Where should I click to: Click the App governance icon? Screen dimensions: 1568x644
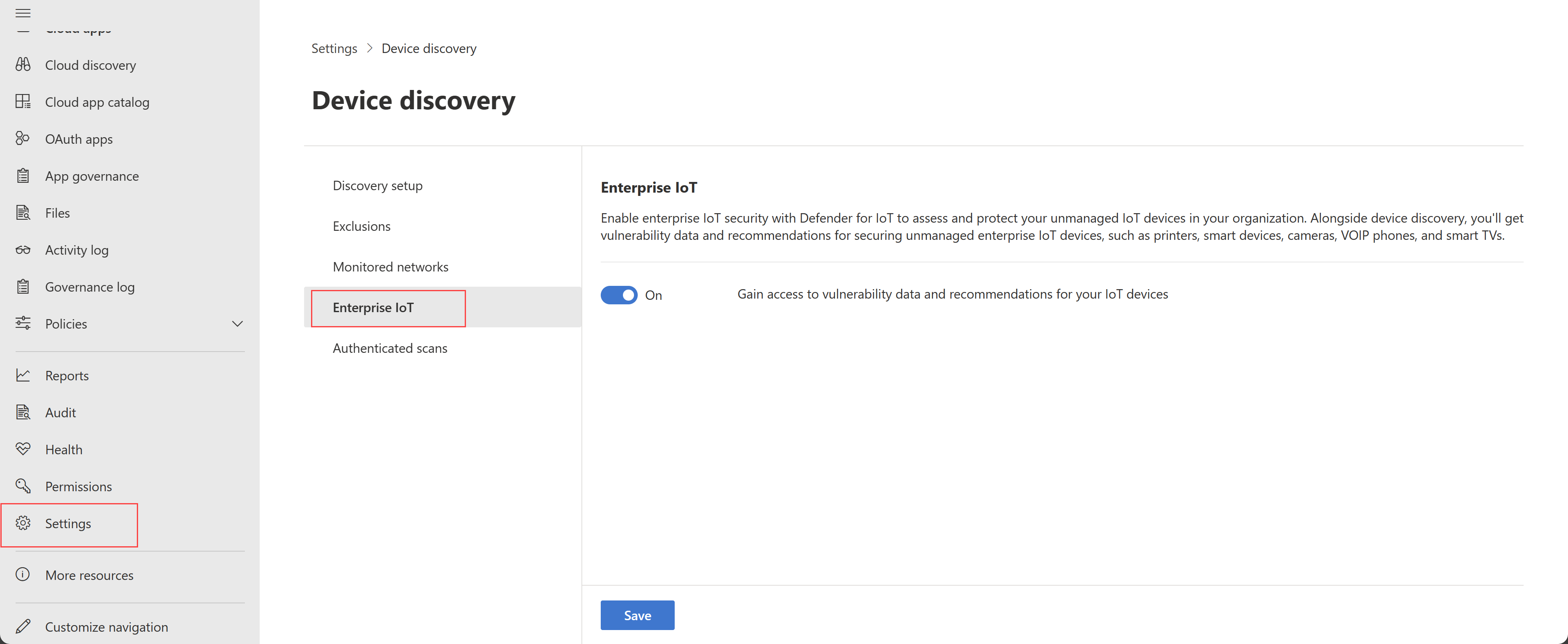[25, 175]
